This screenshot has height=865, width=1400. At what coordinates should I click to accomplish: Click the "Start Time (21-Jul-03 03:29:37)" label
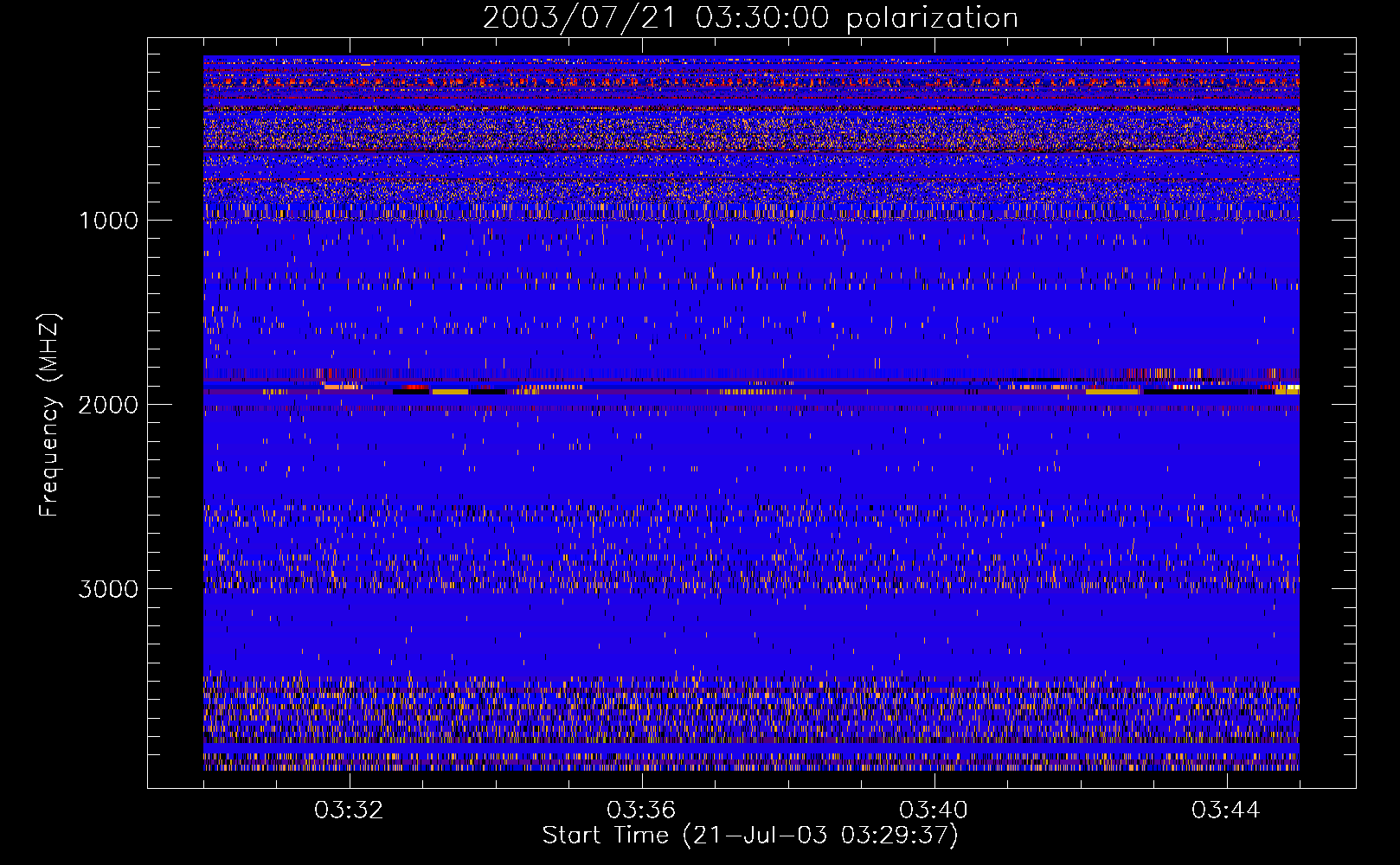pos(750,836)
